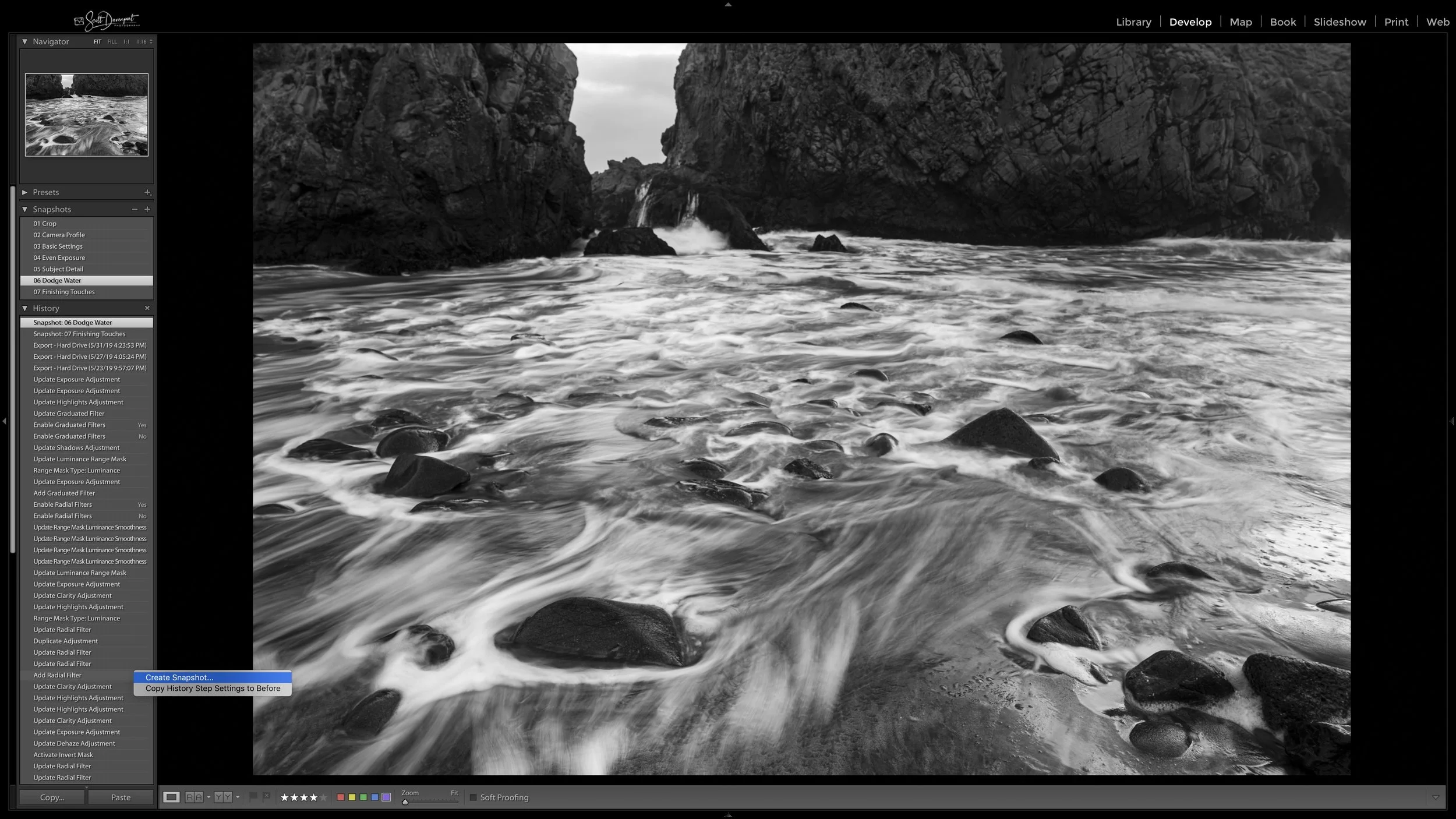The image size is (1456, 819).
Task: Apply the red color label swatch
Action: point(341,797)
